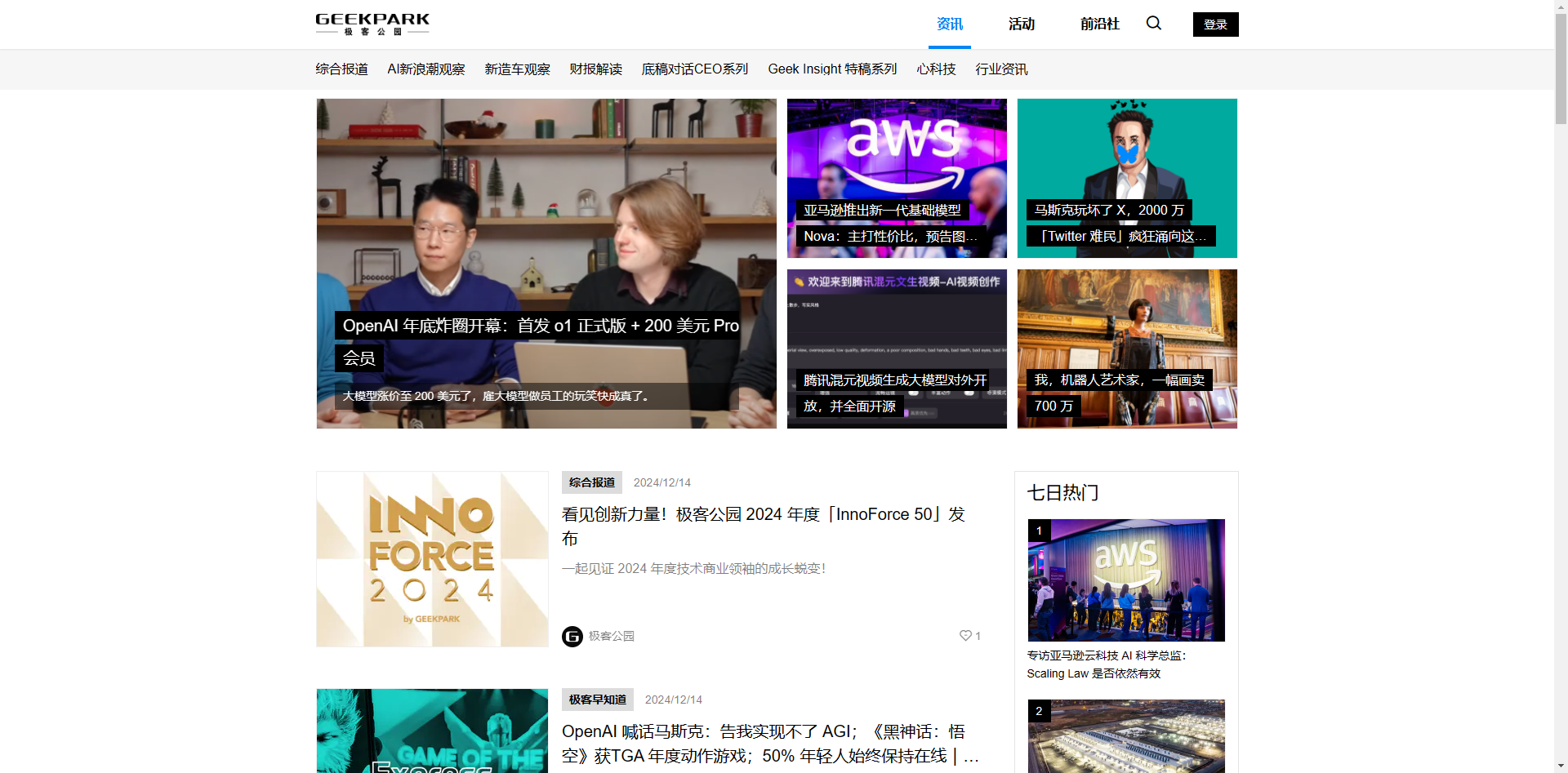Screen dimensions: 1568x773
Task: Open the AI新浪潮观察 category
Action: [x=426, y=69]
